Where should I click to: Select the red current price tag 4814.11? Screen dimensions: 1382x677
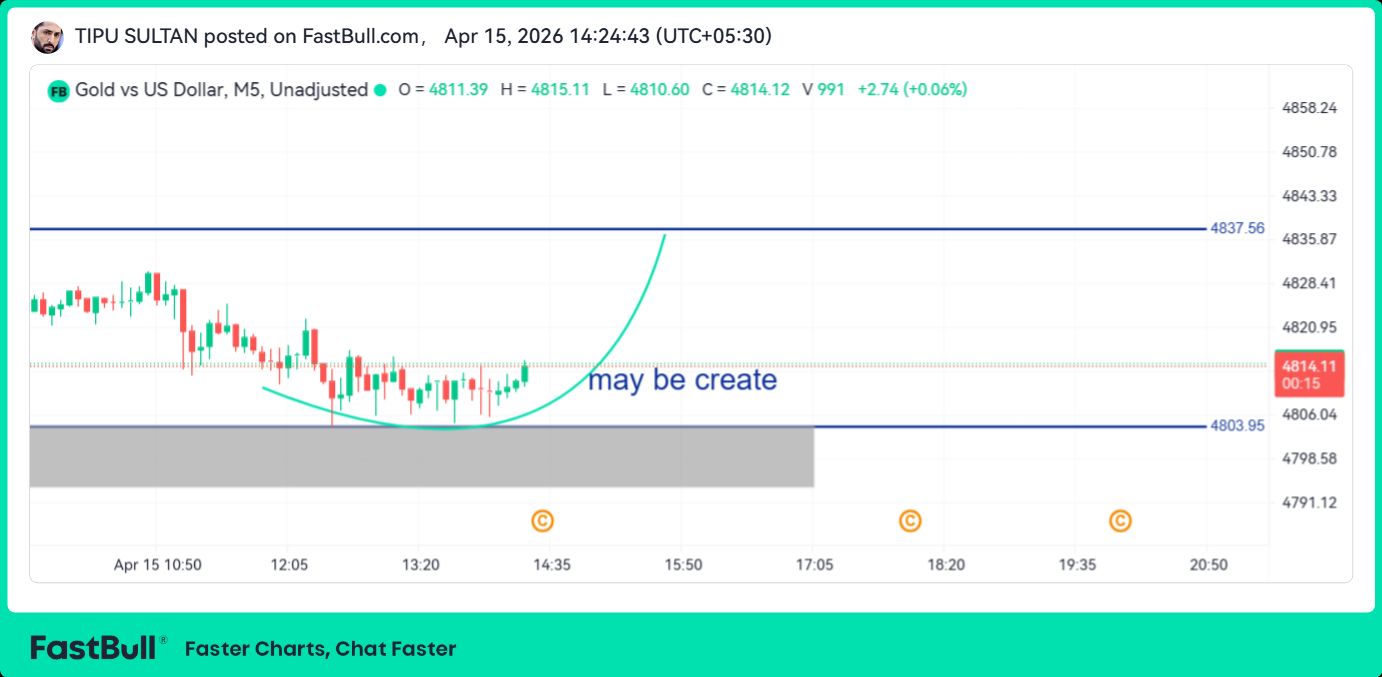pyautogui.click(x=1308, y=373)
